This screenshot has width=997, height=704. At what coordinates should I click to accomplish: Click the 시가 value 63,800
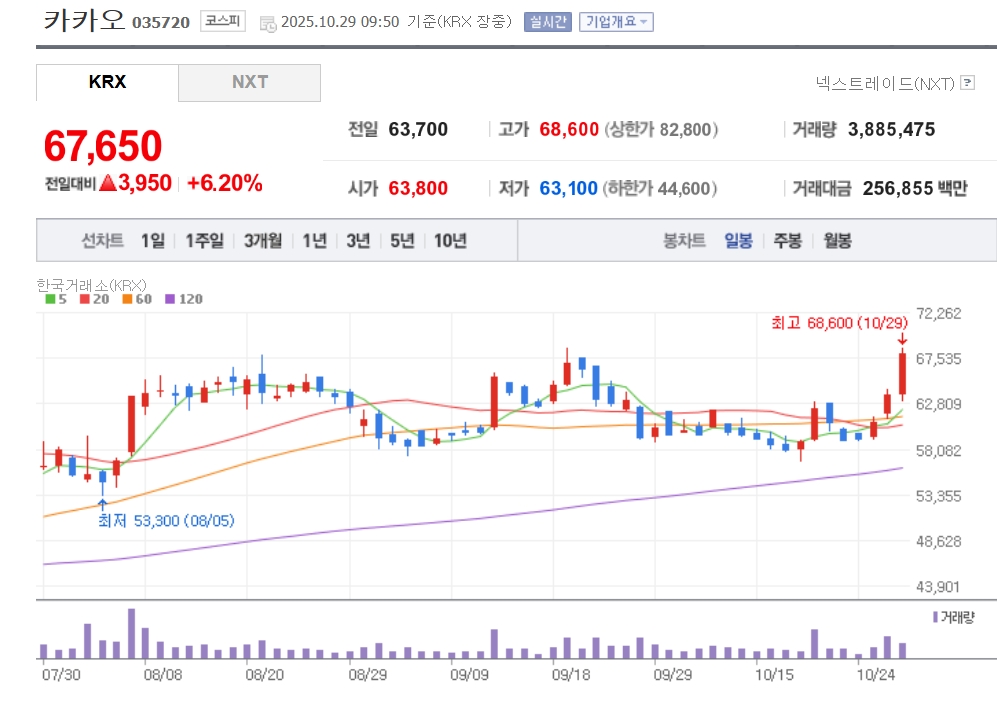(418, 188)
